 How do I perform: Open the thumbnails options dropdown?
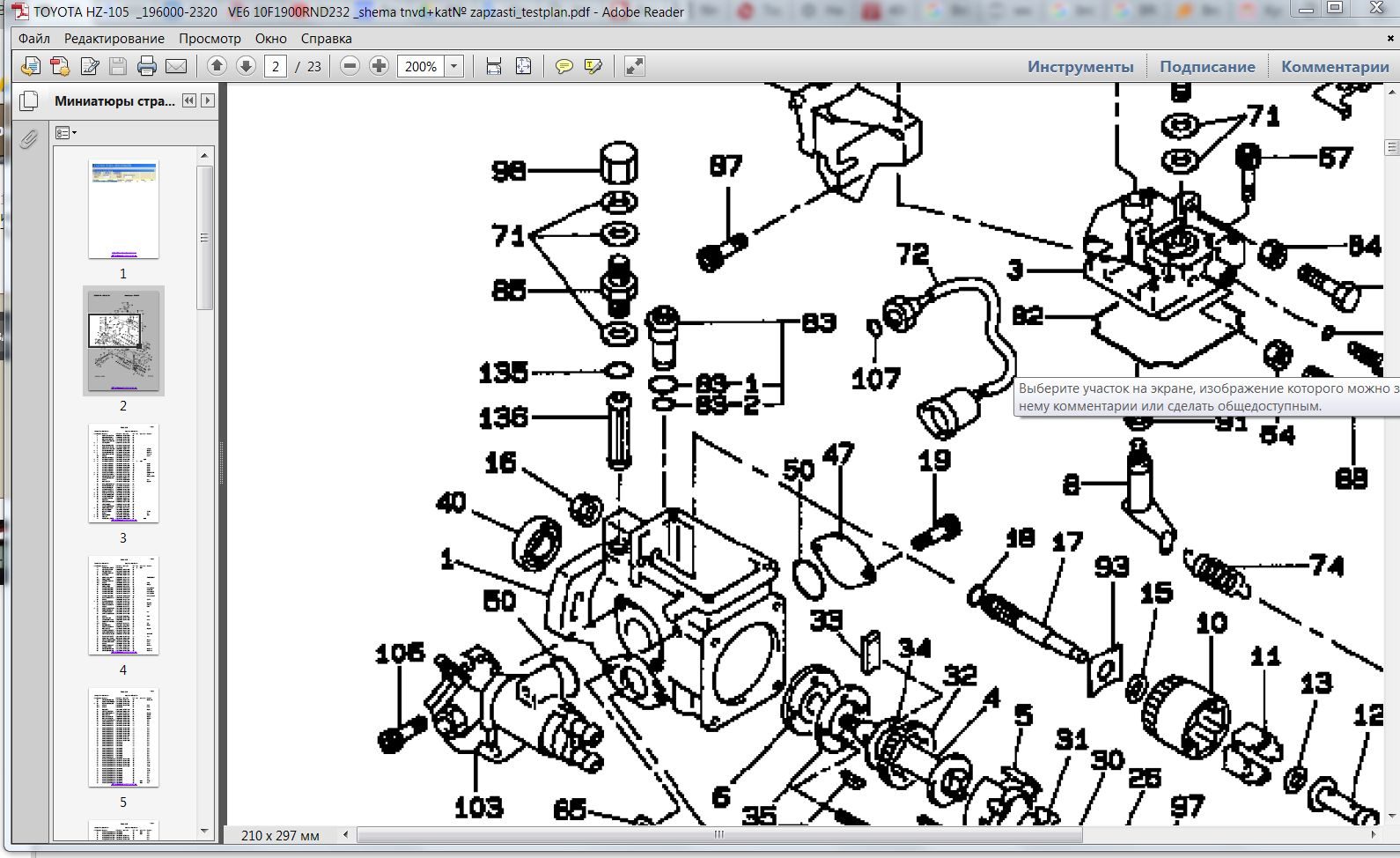[66, 133]
